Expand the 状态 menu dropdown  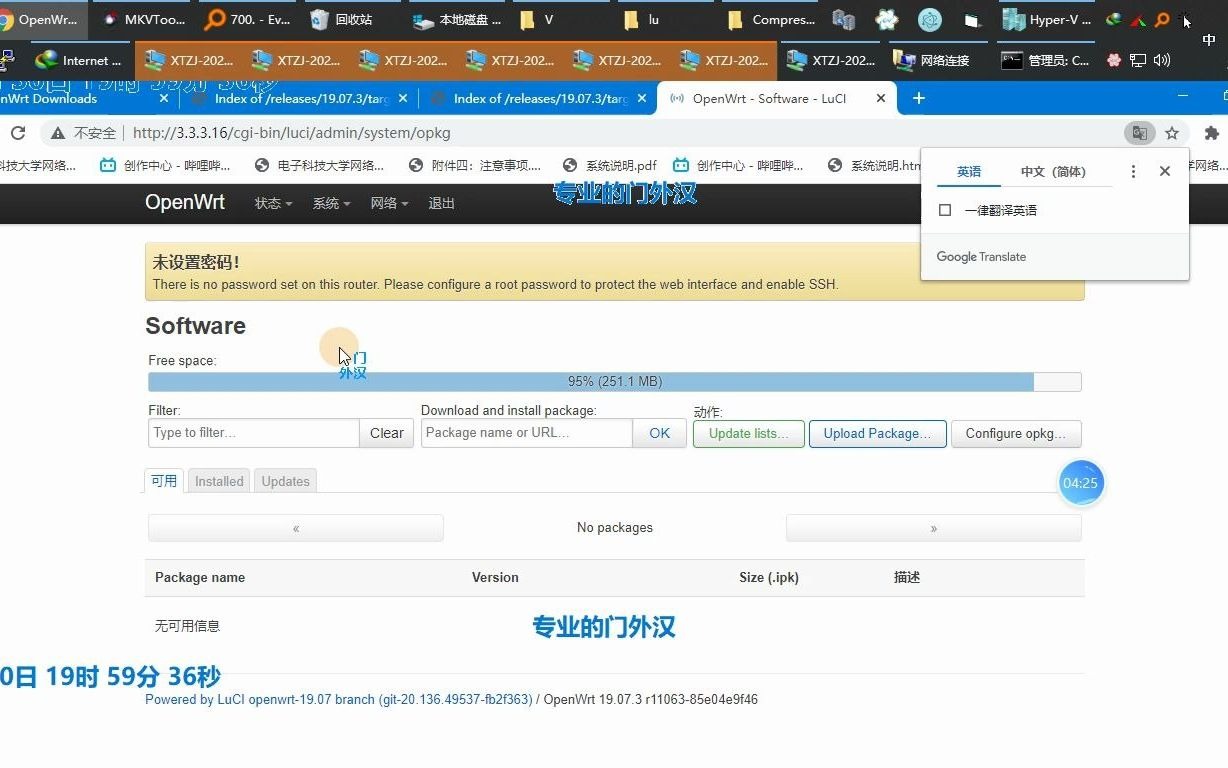click(x=273, y=203)
